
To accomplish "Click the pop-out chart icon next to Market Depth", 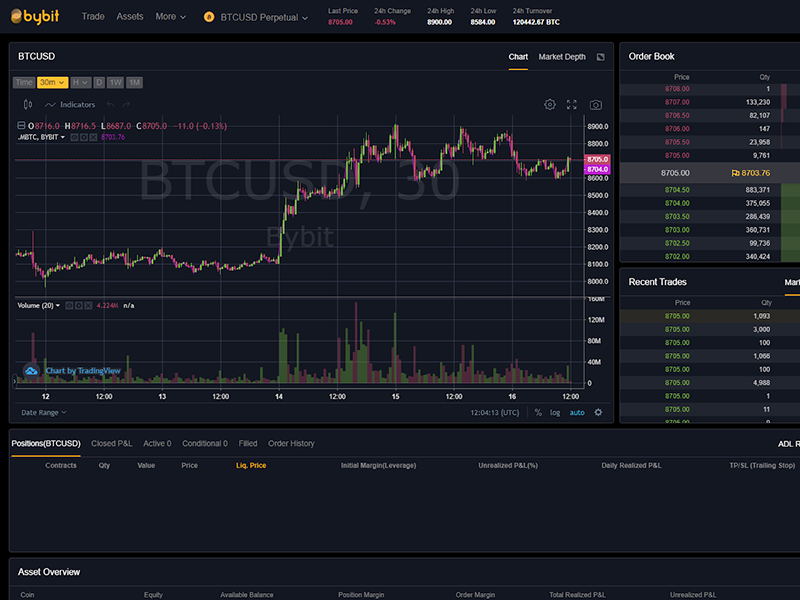I will coord(601,57).
